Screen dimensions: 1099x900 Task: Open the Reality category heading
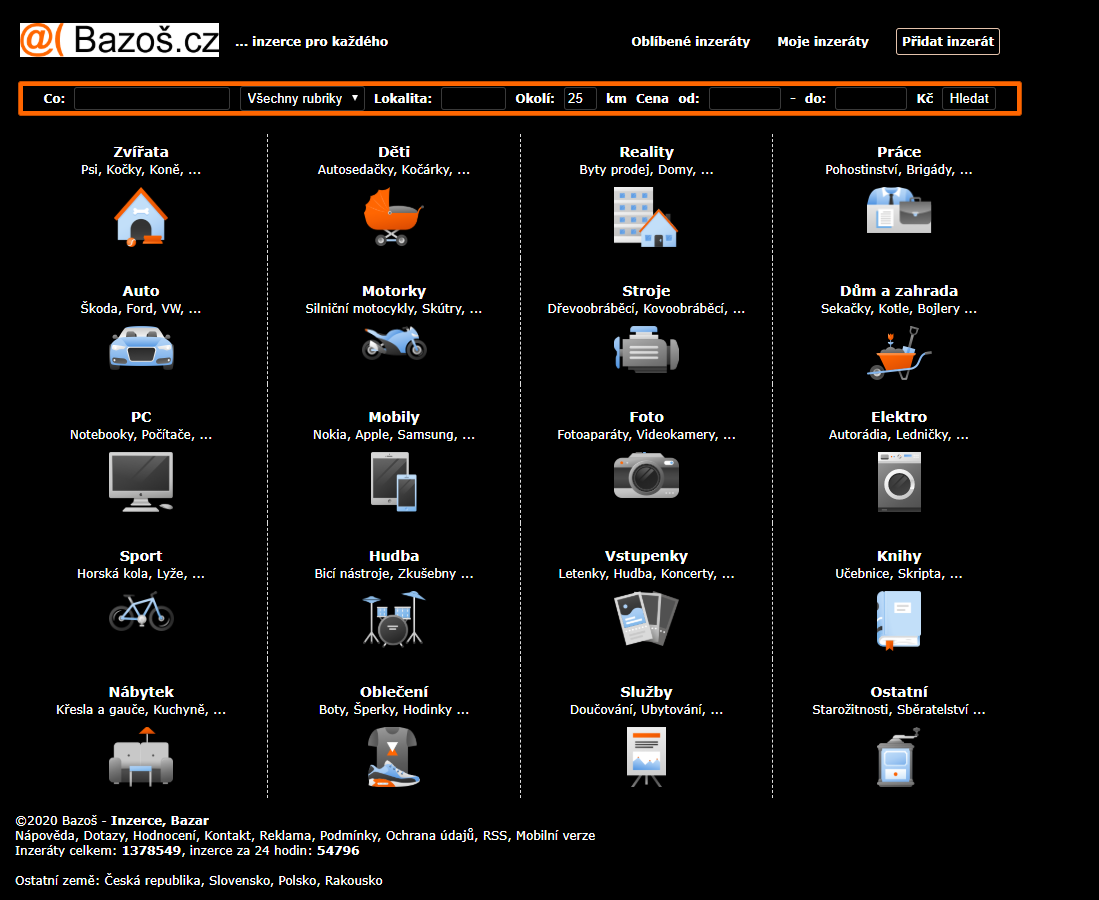(x=646, y=152)
